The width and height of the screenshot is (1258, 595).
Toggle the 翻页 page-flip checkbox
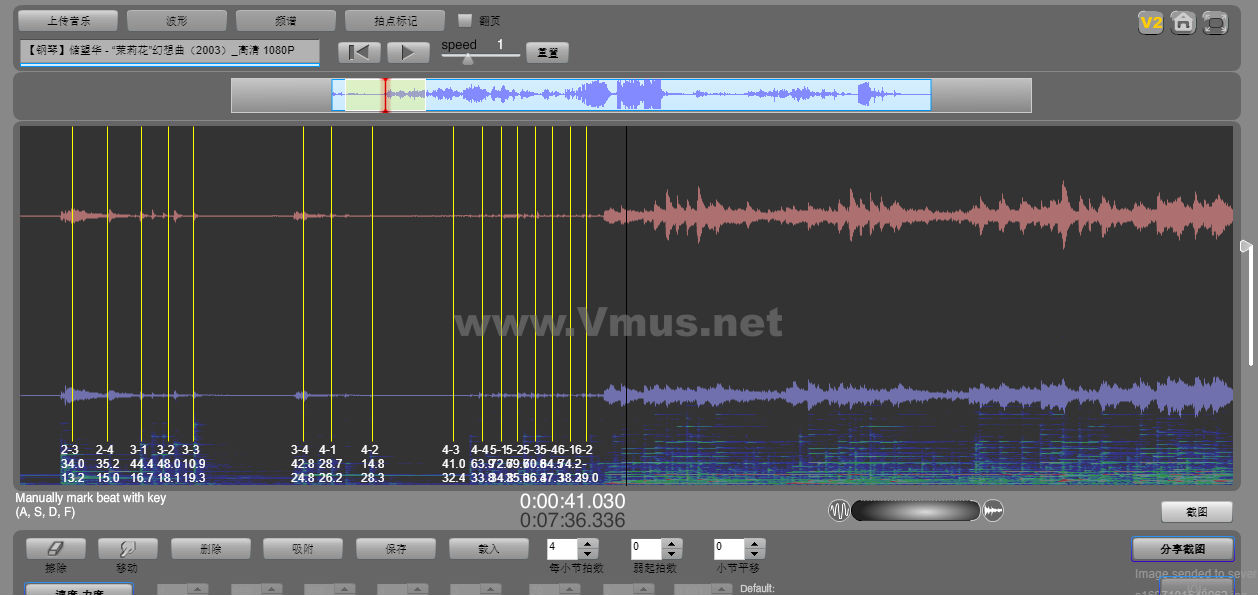(464, 20)
